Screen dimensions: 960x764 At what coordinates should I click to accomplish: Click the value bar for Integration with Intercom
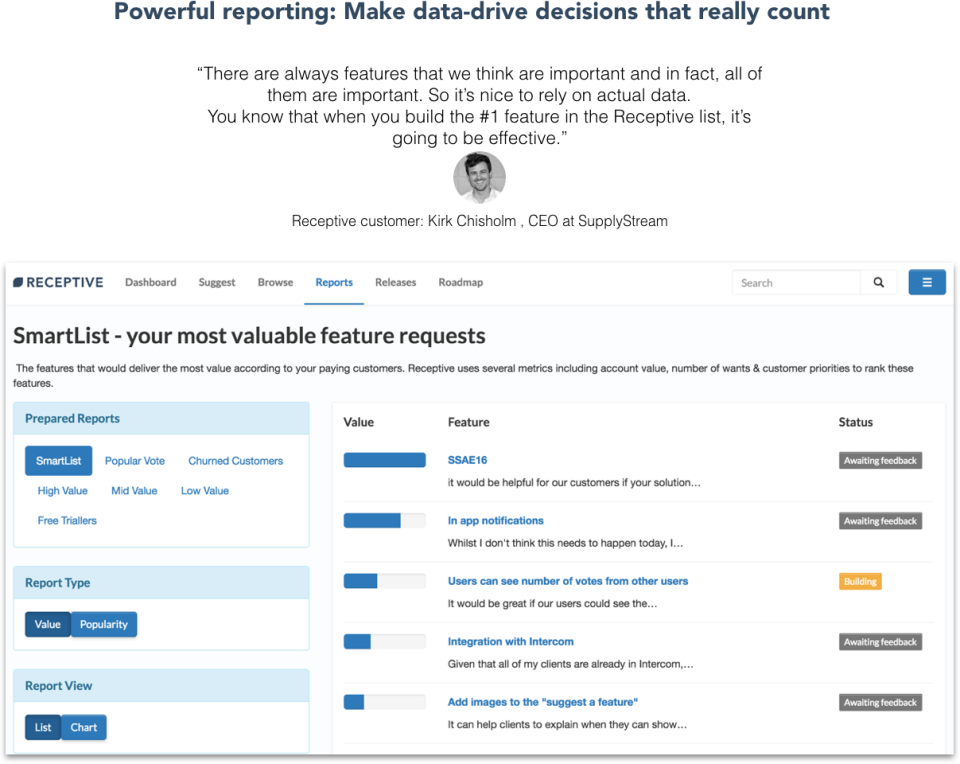point(384,642)
